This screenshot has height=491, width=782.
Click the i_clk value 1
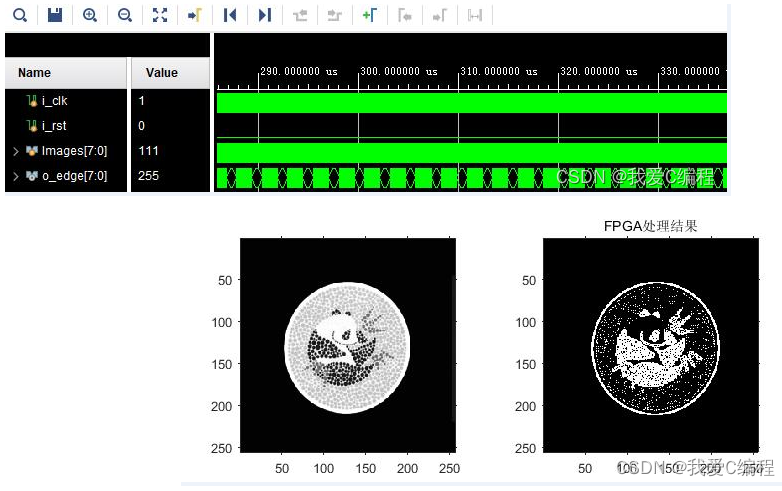142,101
